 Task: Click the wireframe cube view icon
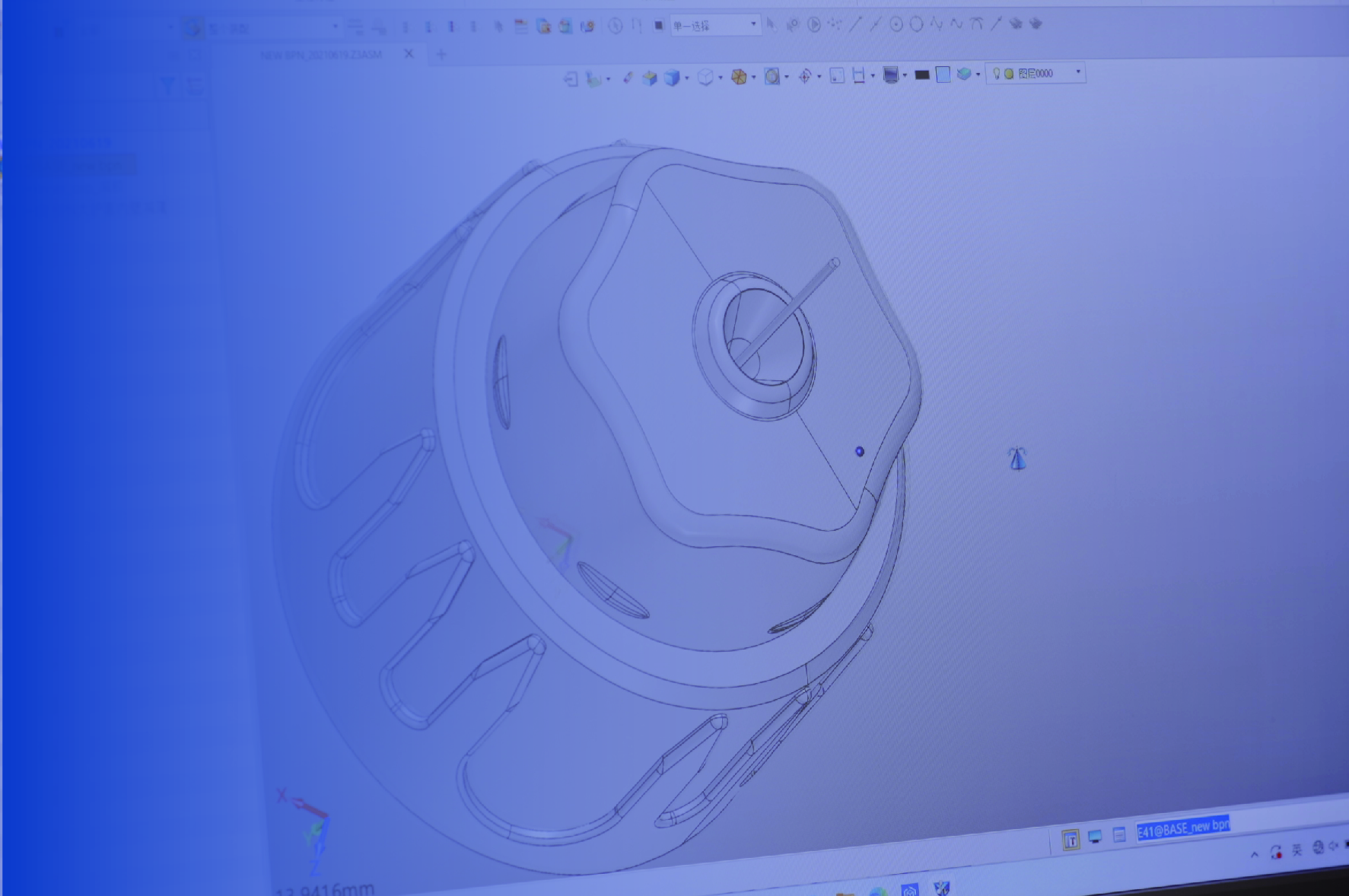point(705,78)
